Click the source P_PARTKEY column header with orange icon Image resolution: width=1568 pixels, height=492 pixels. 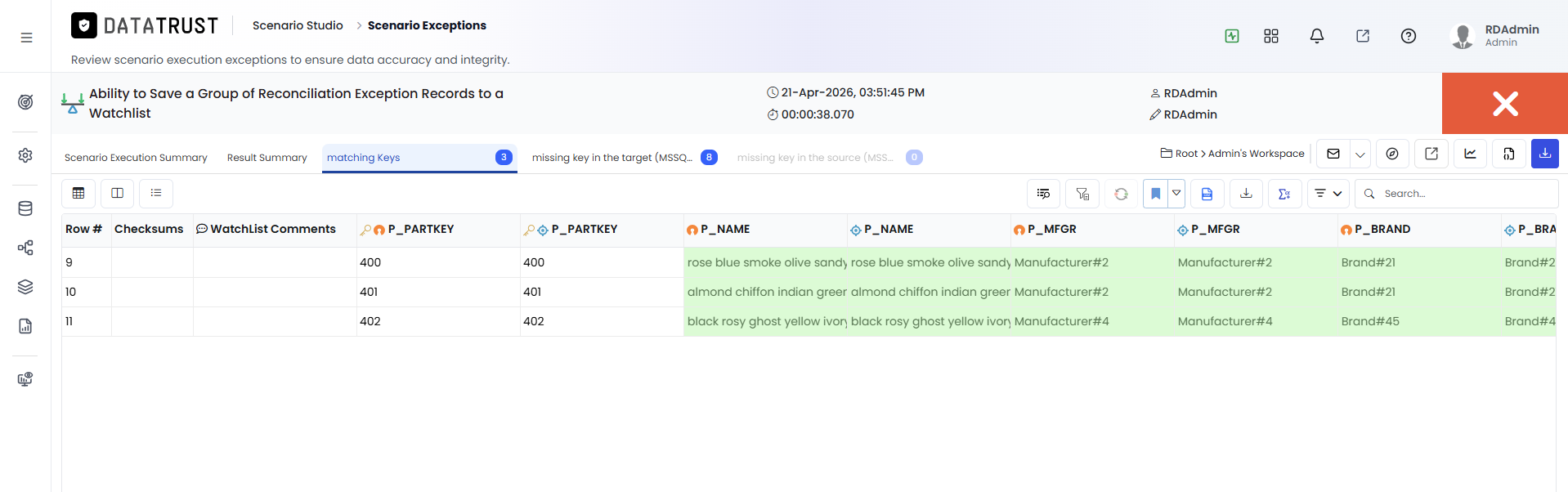(x=438, y=230)
